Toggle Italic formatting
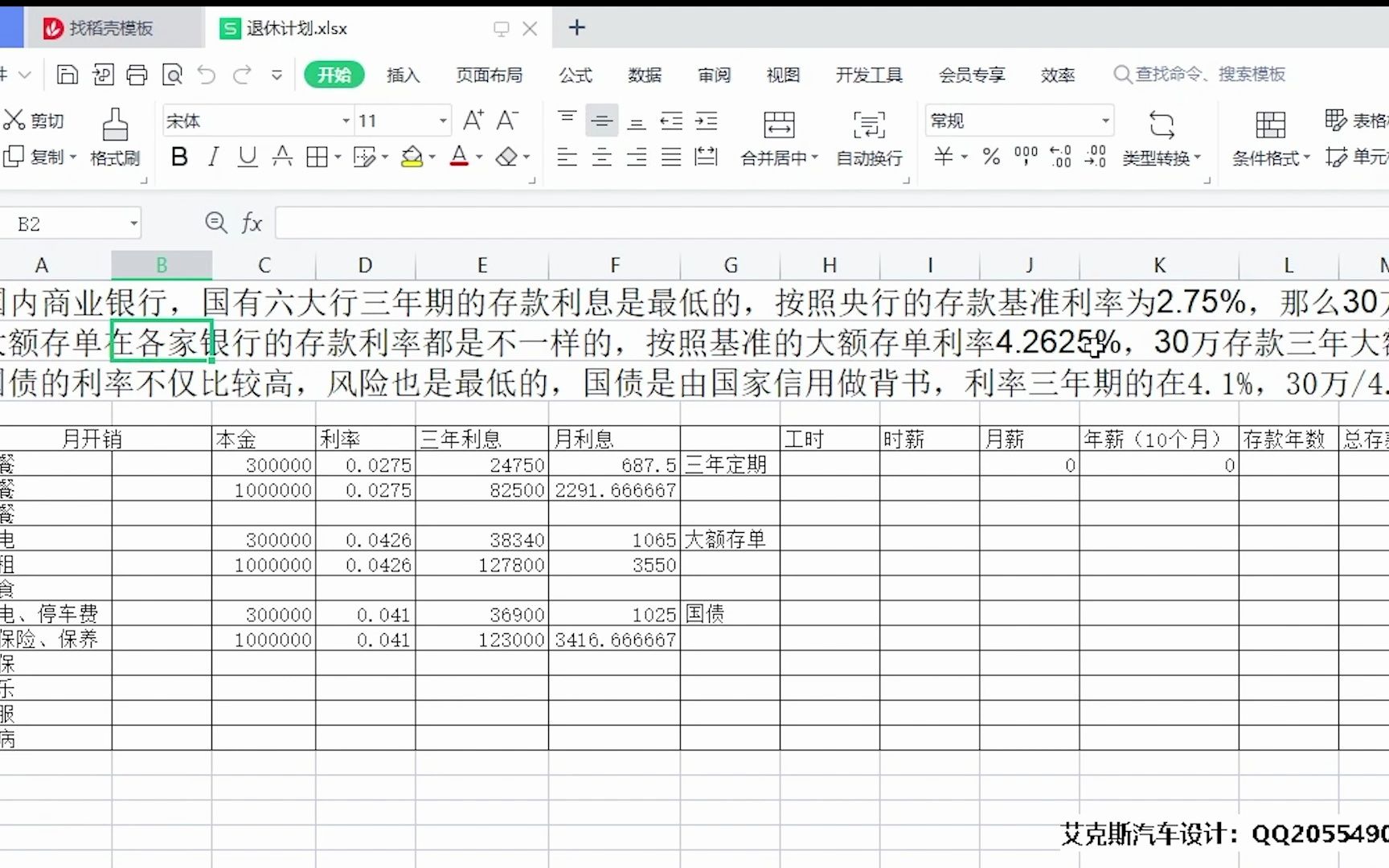The height and width of the screenshot is (868, 1389). click(213, 157)
